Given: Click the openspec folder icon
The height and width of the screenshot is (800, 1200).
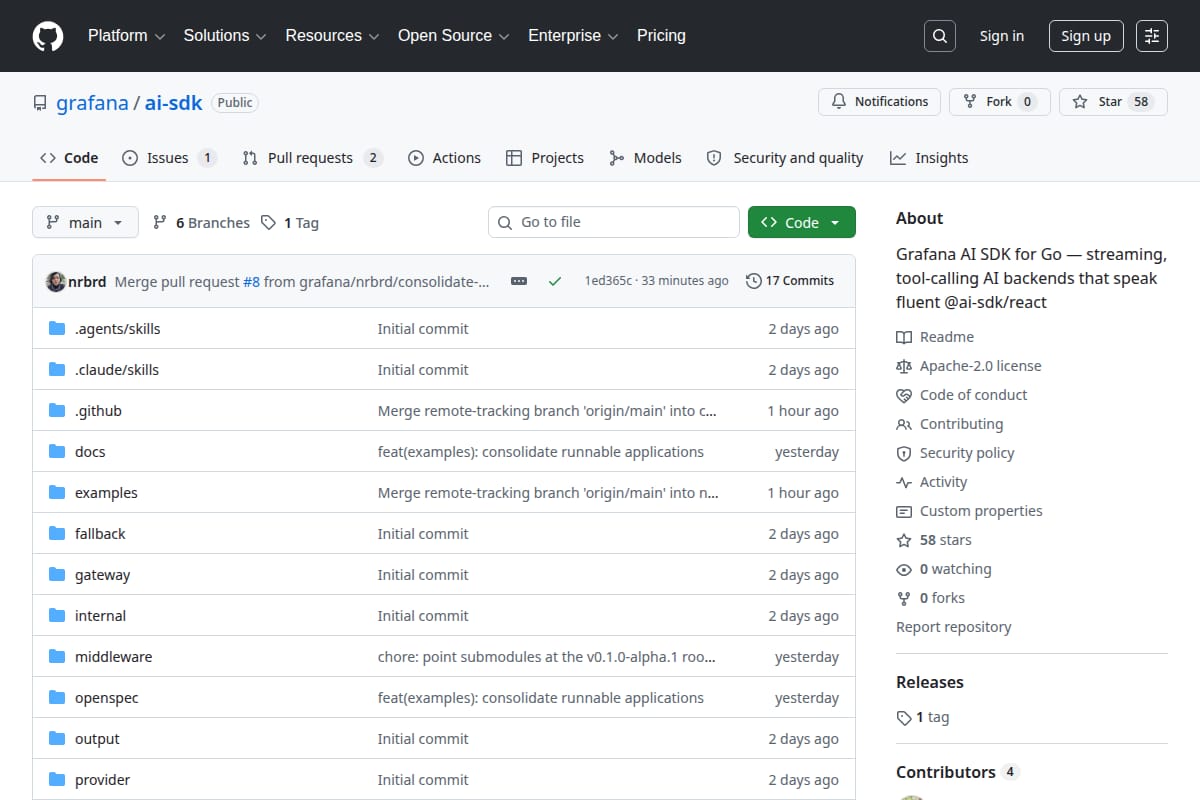Looking at the screenshot, I should (x=57, y=698).
